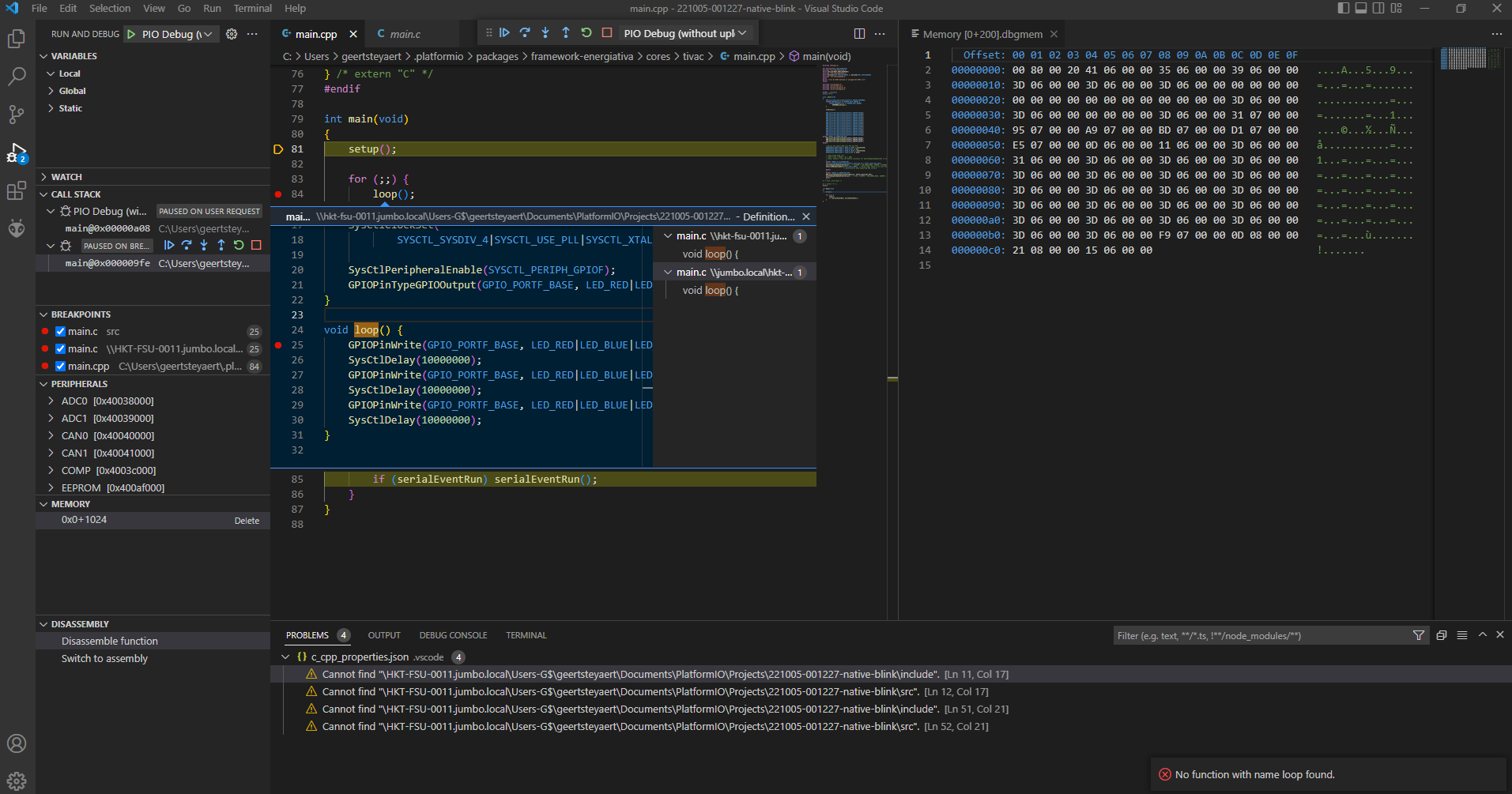Click Stop in the debug toolbar
This screenshot has width=1512, height=794.
pos(607,33)
